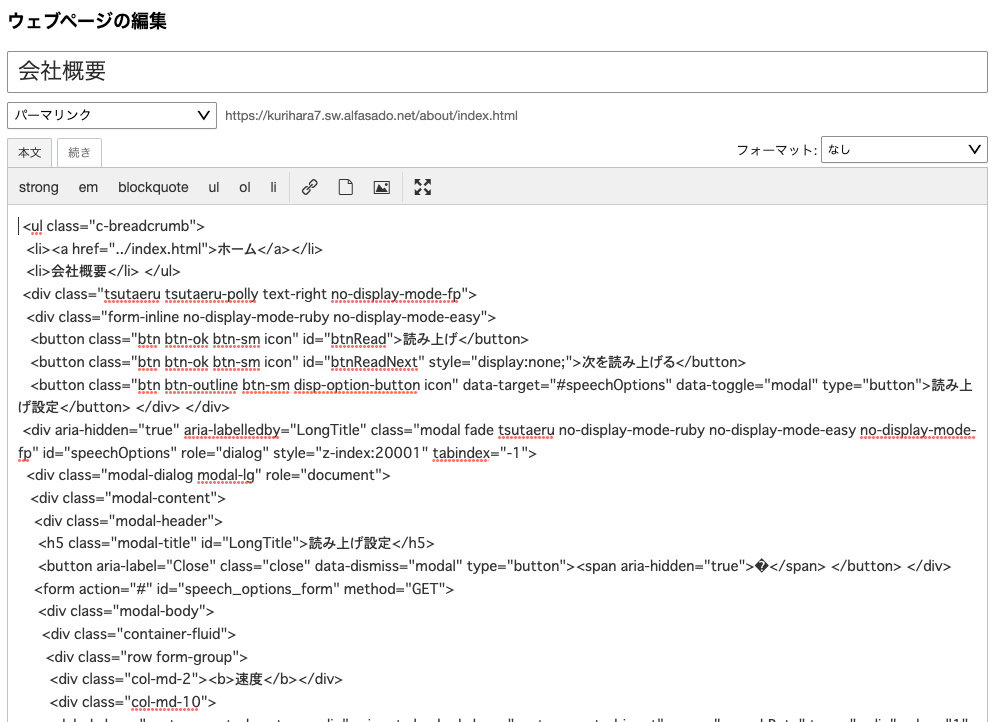Viewport: 1001px width, 722px height.
Task: Switch to the 続き tab
Action: pyautogui.click(x=79, y=153)
